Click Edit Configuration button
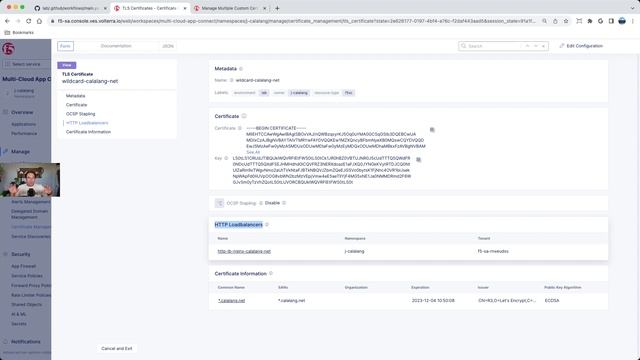Viewport: 640px width, 360px height. tap(581, 46)
